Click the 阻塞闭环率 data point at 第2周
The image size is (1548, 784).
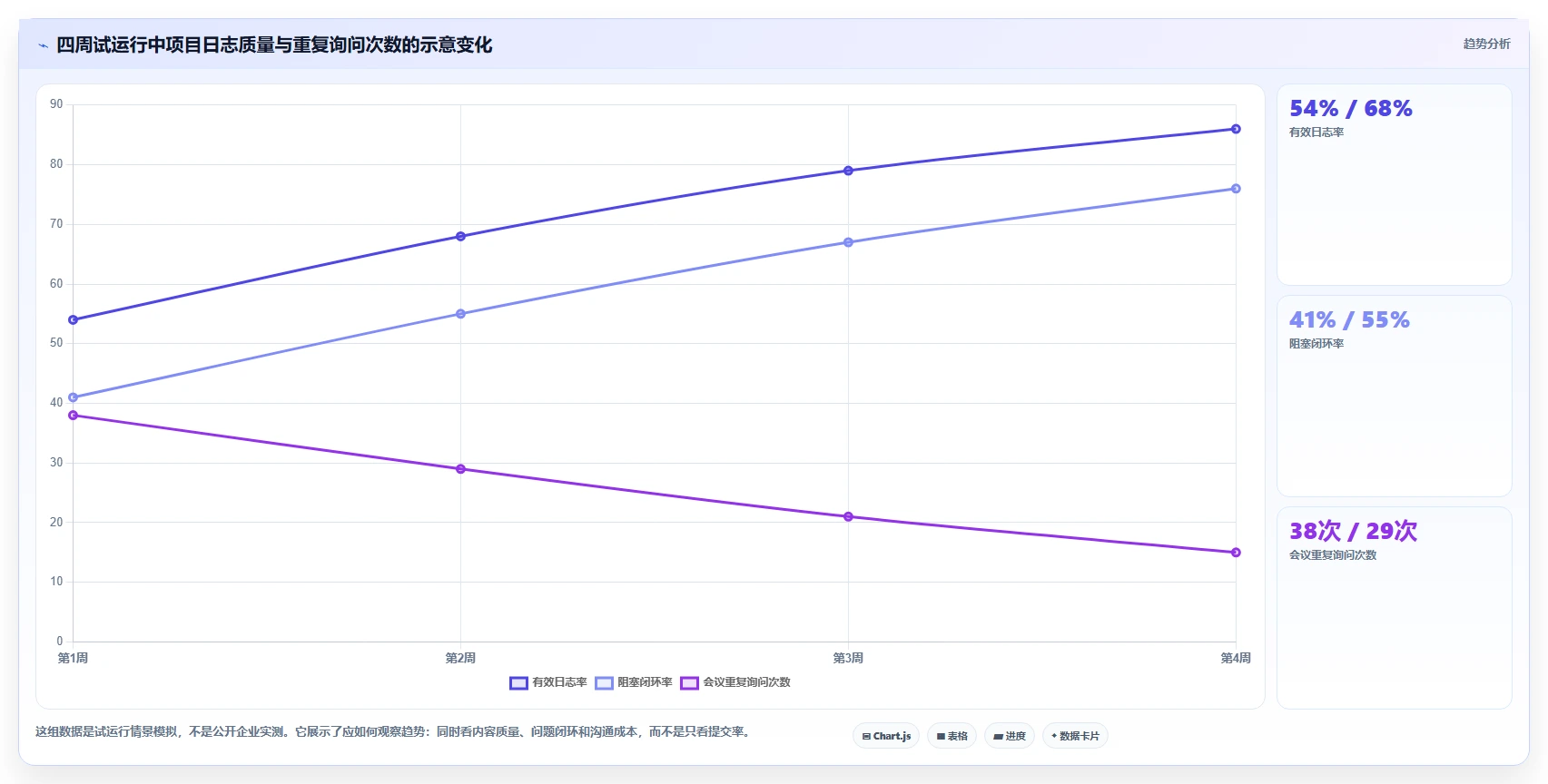[460, 314]
